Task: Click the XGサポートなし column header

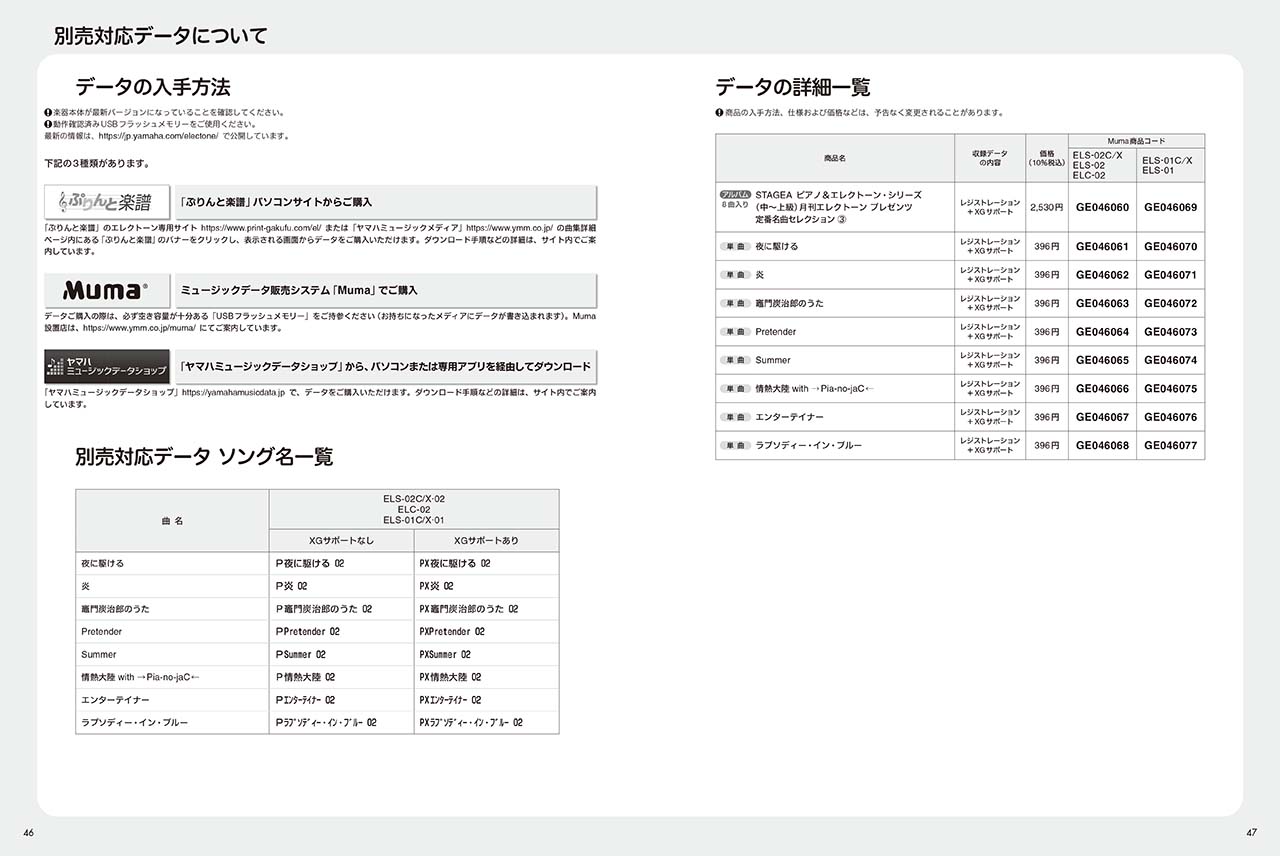Action: pyautogui.click(x=342, y=541)
